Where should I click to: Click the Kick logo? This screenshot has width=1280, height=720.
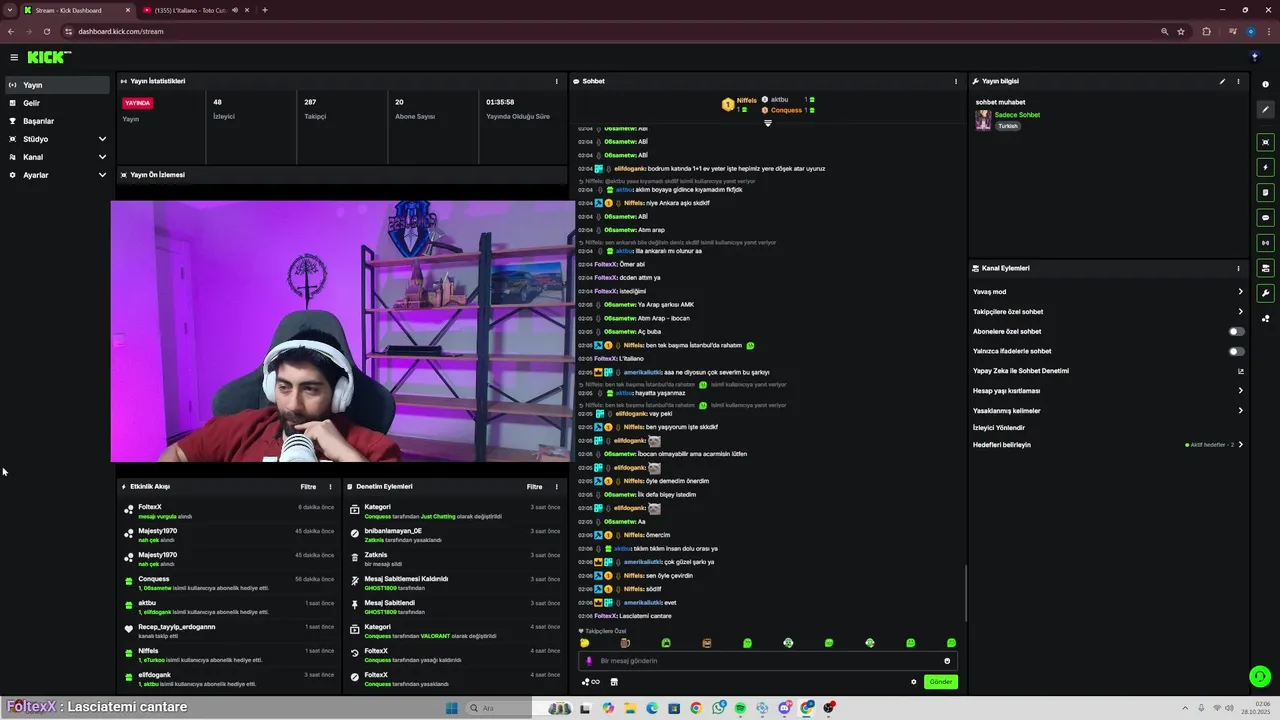(48, 57)
